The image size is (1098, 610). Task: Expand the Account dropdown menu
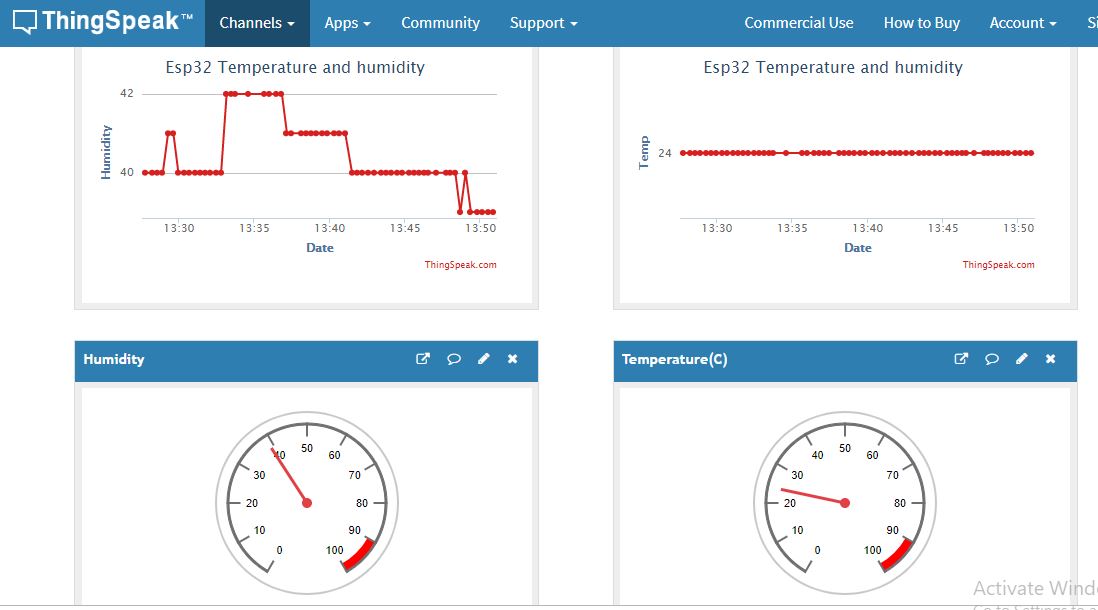coord(1022,23)
